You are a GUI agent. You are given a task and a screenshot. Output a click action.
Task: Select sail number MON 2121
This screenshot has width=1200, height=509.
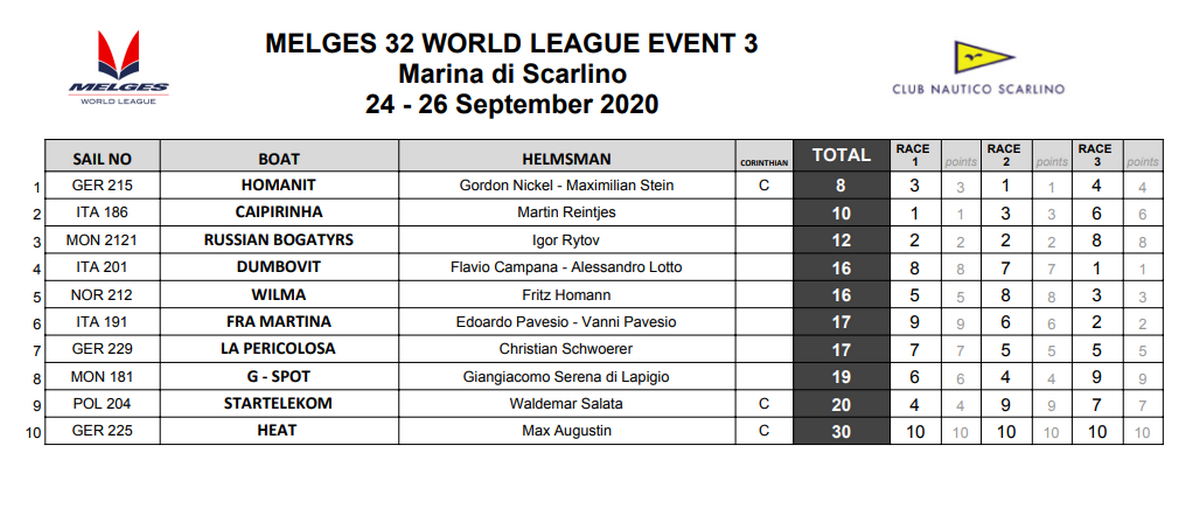pyautogui.click(x=102, y=240)
